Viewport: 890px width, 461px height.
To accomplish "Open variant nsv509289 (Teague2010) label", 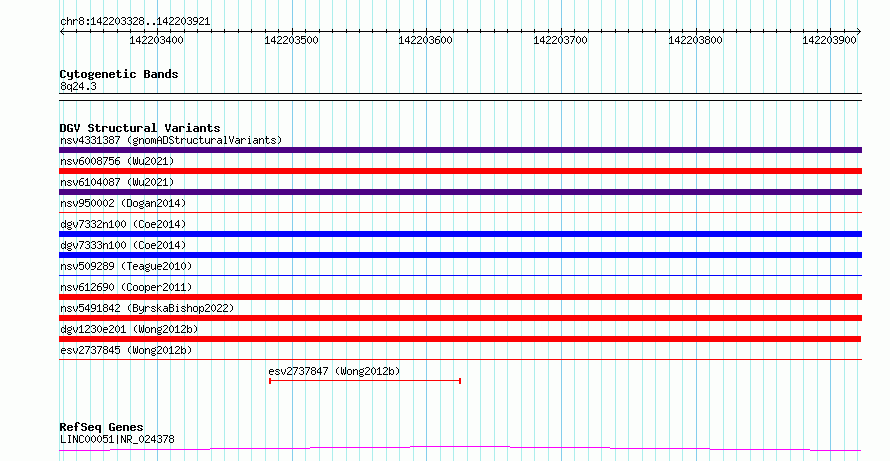I will point(126,266).
